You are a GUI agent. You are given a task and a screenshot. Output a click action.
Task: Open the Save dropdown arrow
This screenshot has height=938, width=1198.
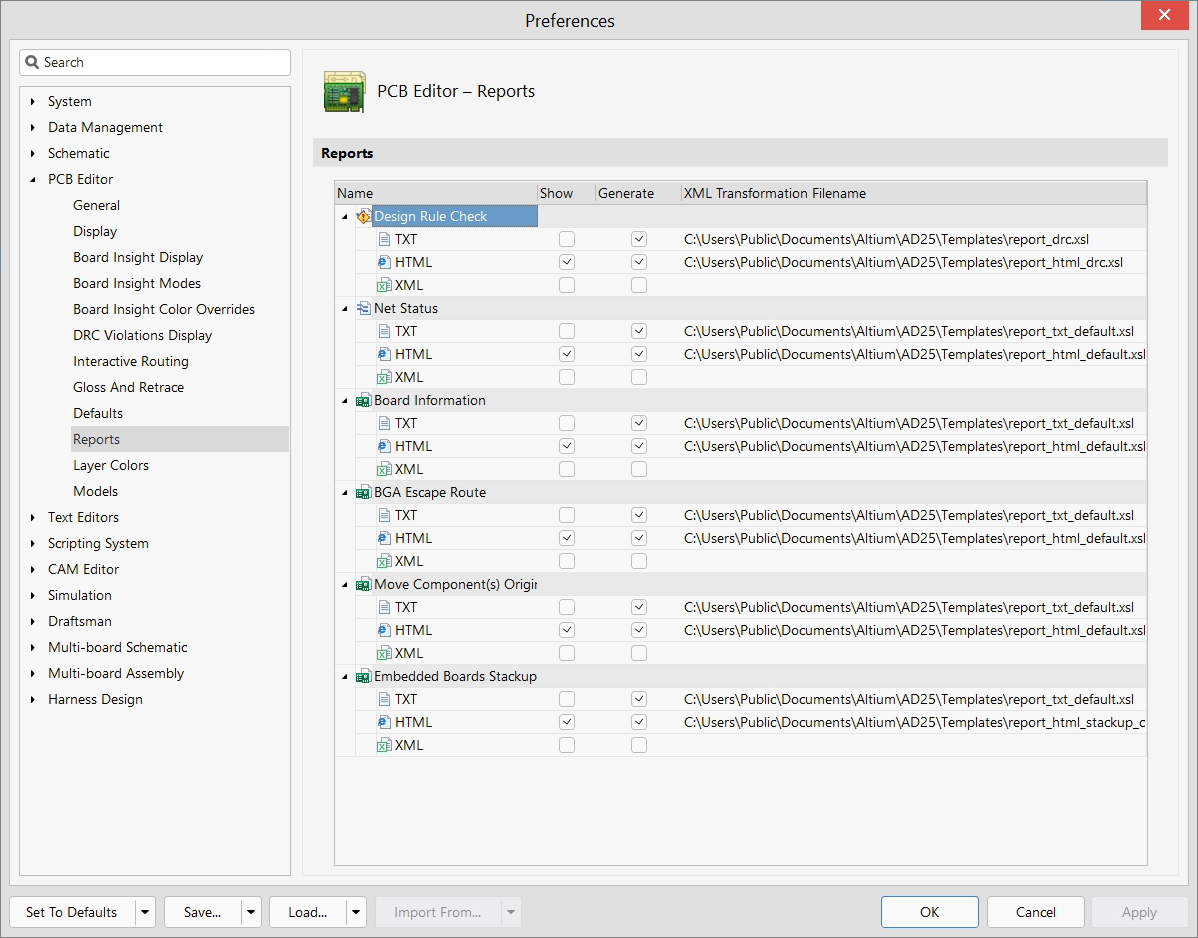pyautogui.click(x=251, y=912)
